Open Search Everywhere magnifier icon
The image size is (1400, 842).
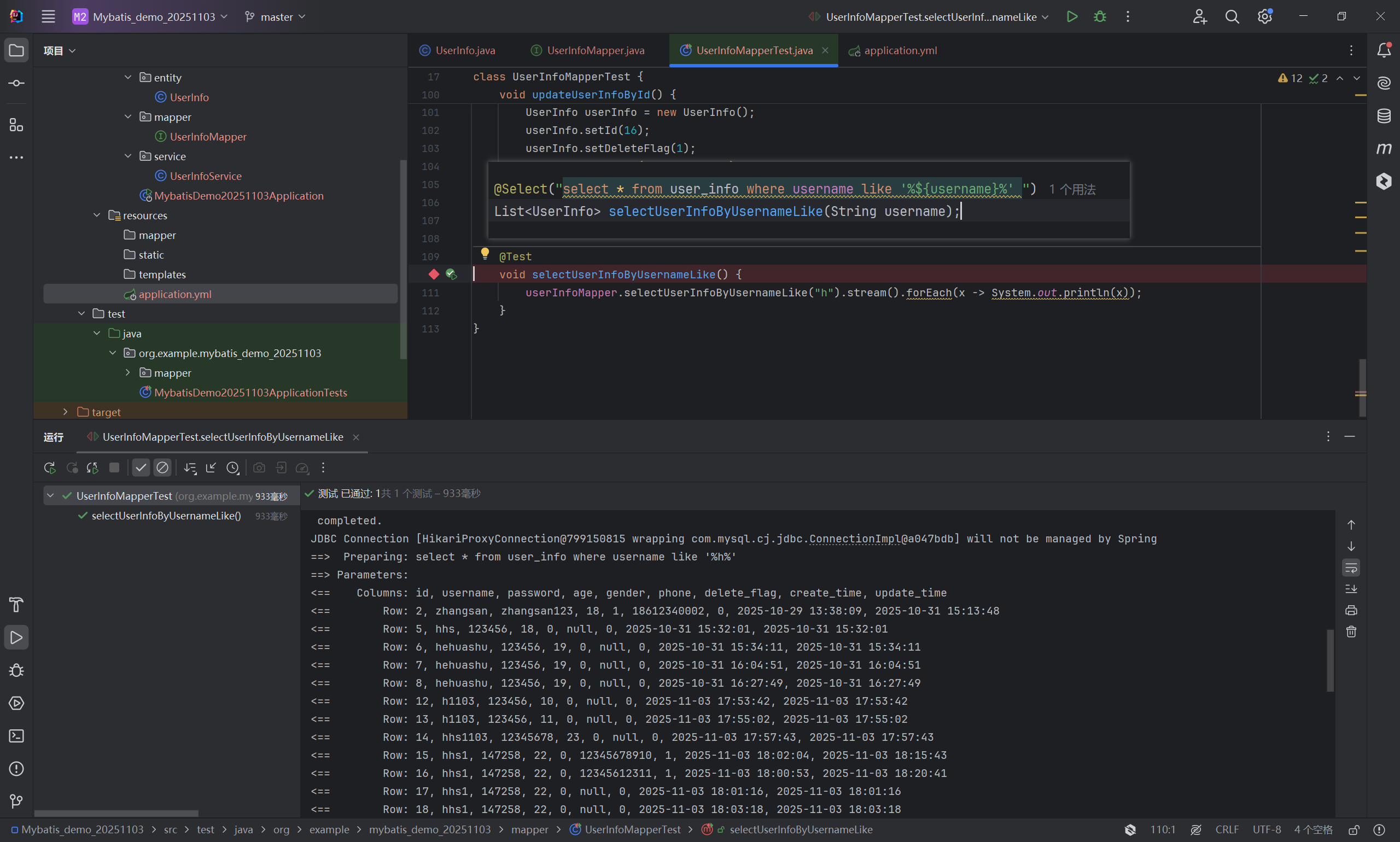pos(1232,16)
